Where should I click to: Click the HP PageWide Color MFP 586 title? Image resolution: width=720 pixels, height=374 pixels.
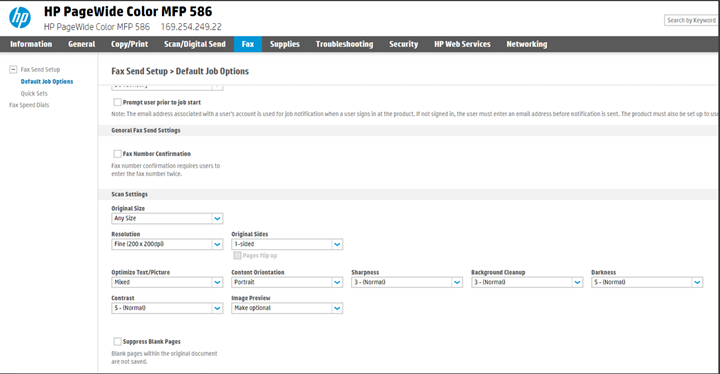click(x=128, y=11)
